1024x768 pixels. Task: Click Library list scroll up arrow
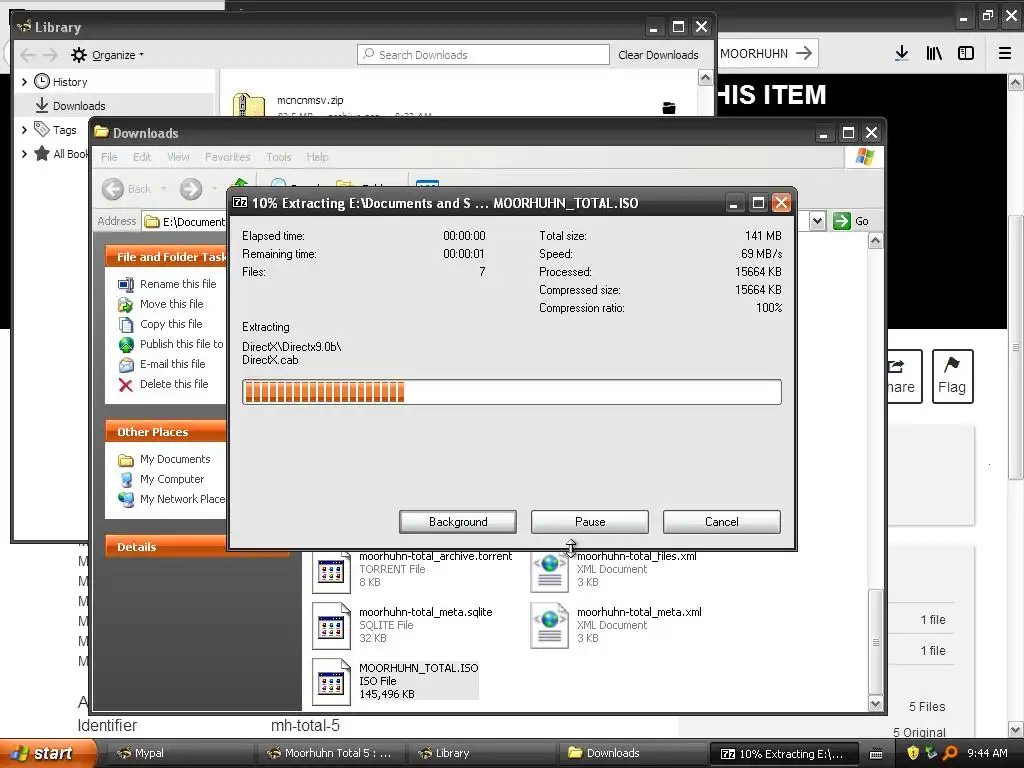705,78
